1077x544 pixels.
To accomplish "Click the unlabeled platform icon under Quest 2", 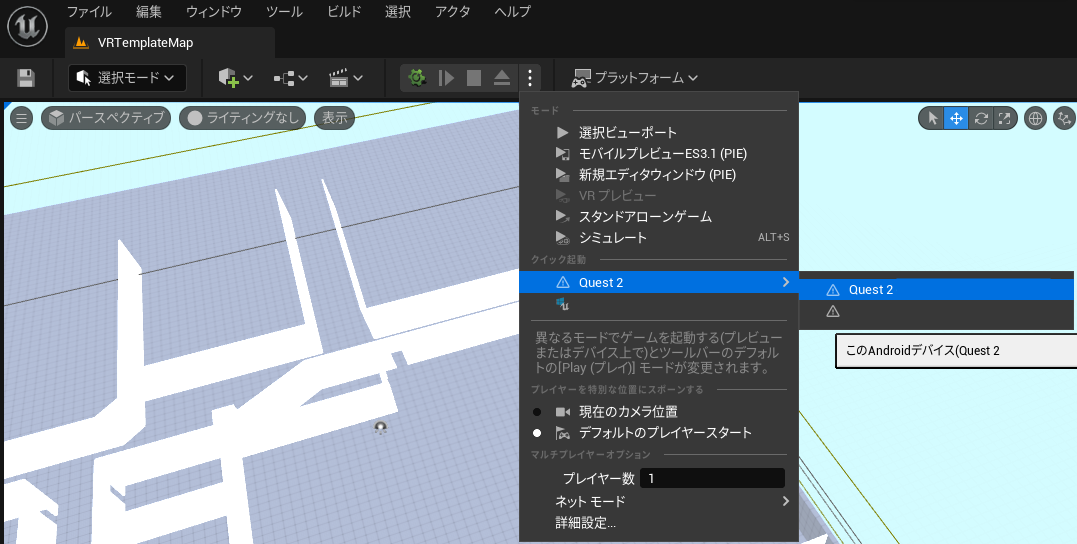I will pos(563,304).
